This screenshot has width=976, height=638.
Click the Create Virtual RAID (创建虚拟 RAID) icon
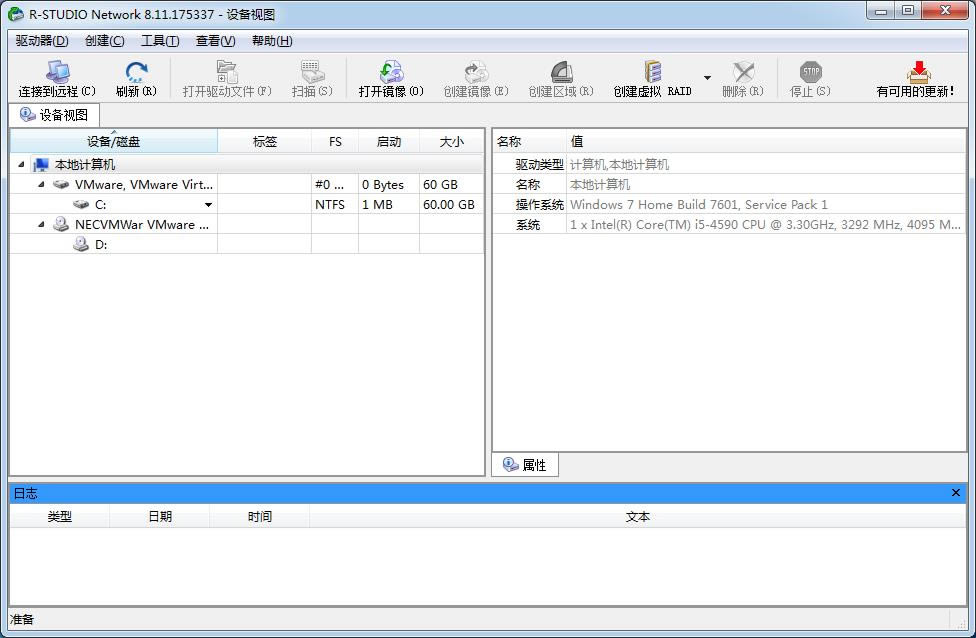tap(652, 72)
